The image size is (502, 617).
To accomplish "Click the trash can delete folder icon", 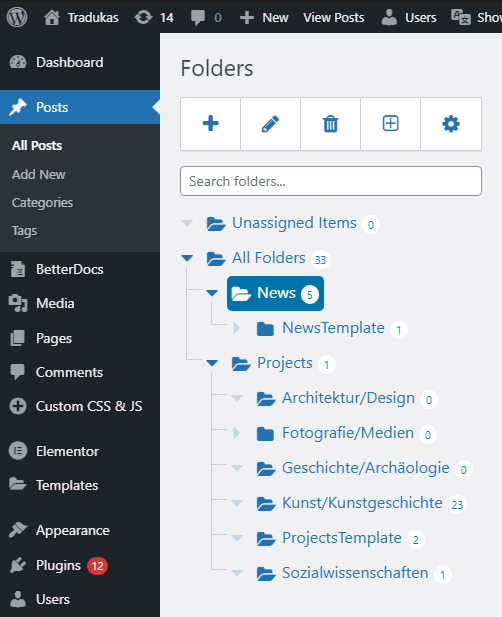I will pos(330,124).
